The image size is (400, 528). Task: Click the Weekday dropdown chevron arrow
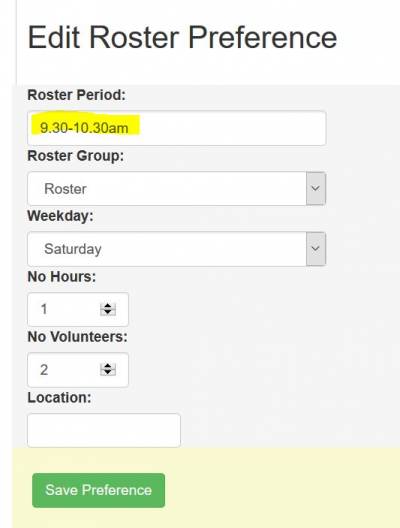pyautogui.click(x=315, y=249)
